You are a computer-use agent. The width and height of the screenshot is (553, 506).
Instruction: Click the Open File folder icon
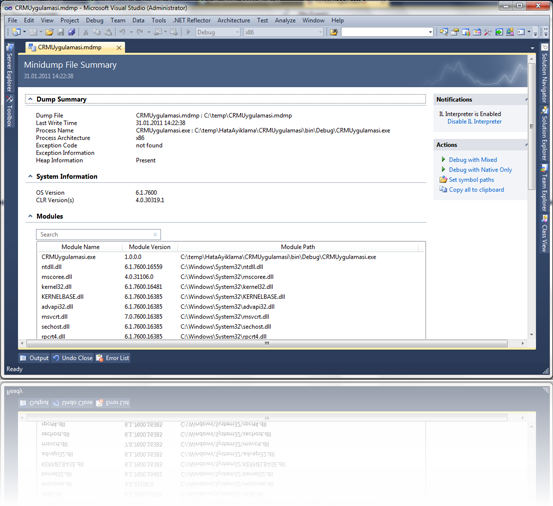coord(49,32)
